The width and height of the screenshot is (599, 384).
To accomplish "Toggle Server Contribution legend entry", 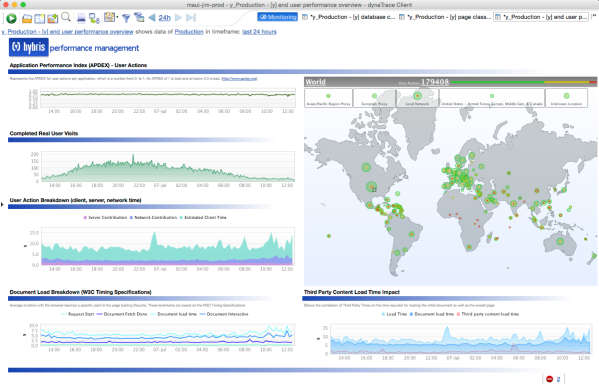I will pos(105,217).
